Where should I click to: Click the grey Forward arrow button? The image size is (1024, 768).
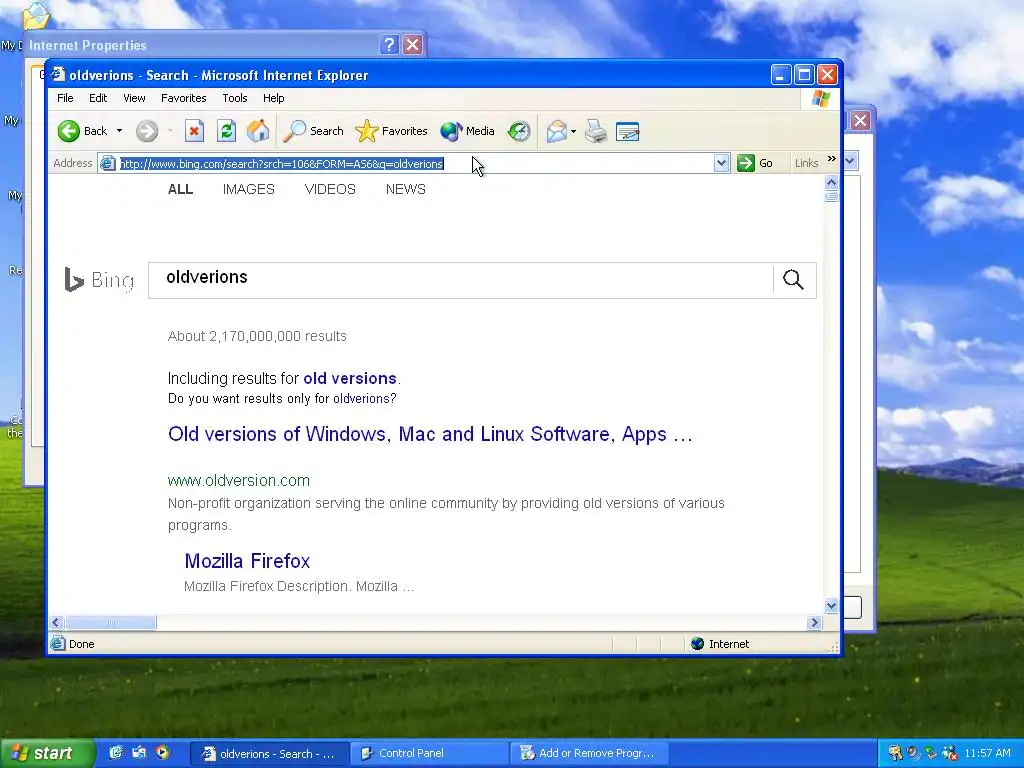click(x=147, y=131)
